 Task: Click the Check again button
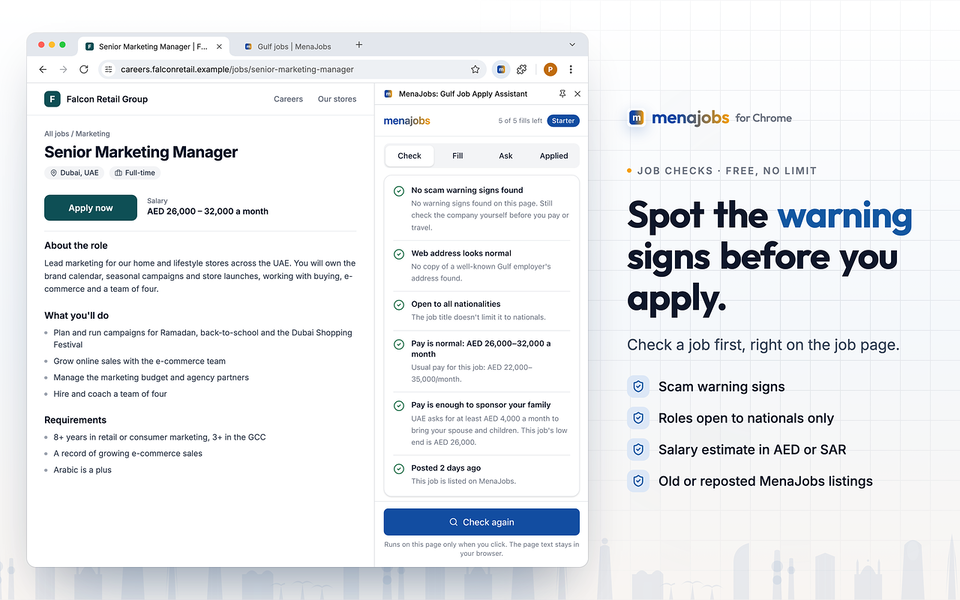pos(482,522)
